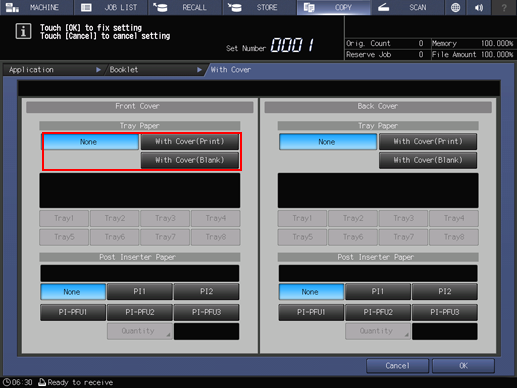The width and height of the screenshot is (517, 388).
Task: Select None for Back Cover post inserter
Action: click(x=311, y=292)
